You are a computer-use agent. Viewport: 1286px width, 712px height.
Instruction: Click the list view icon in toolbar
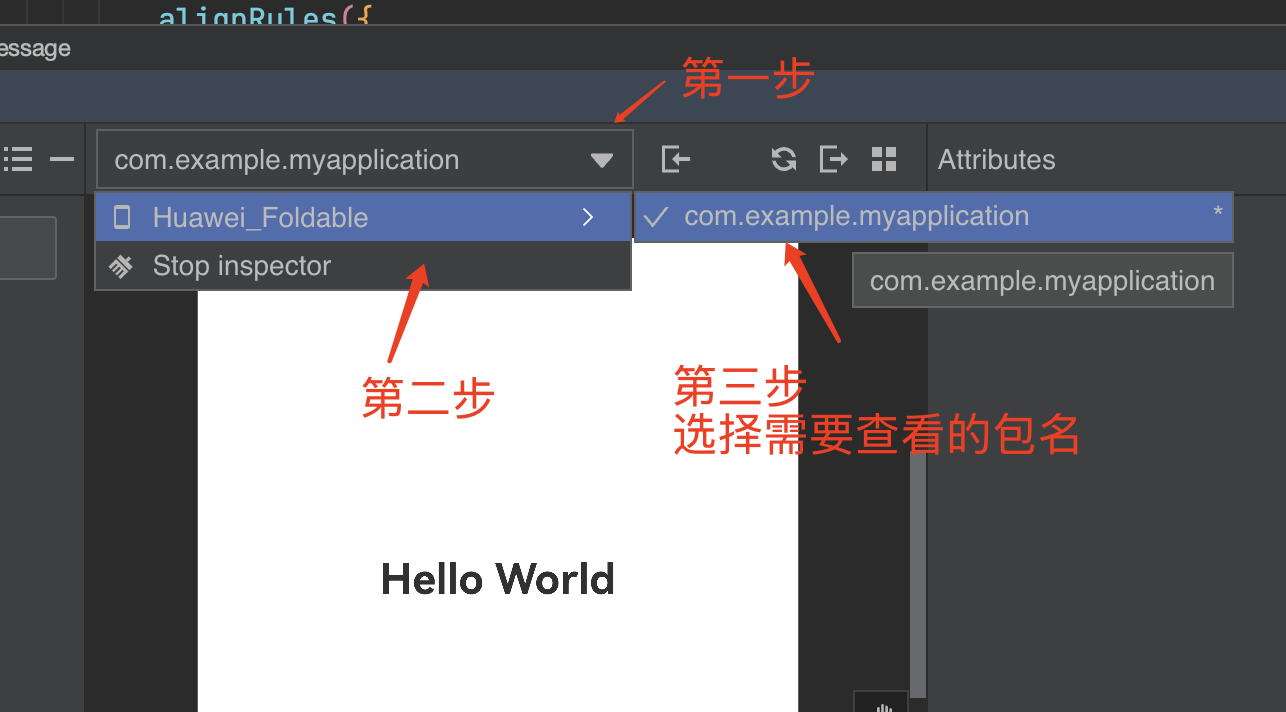coord(18,159)
